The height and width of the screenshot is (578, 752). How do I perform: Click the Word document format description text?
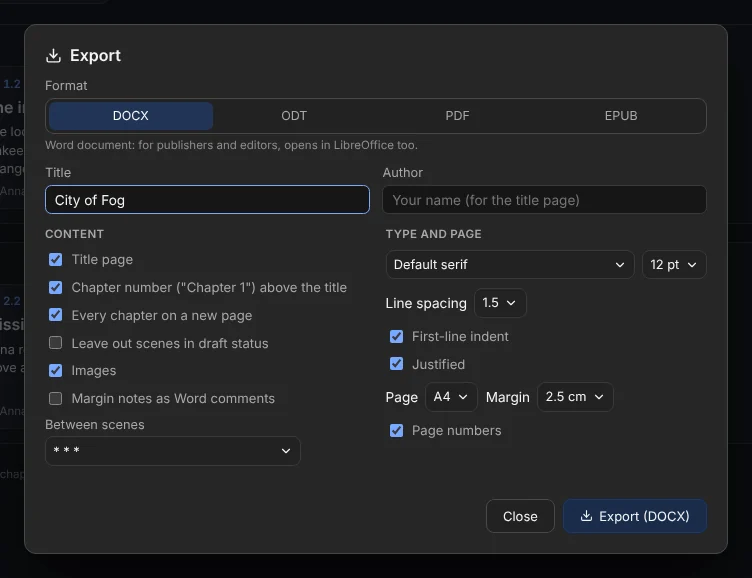[x=231, y=145]
